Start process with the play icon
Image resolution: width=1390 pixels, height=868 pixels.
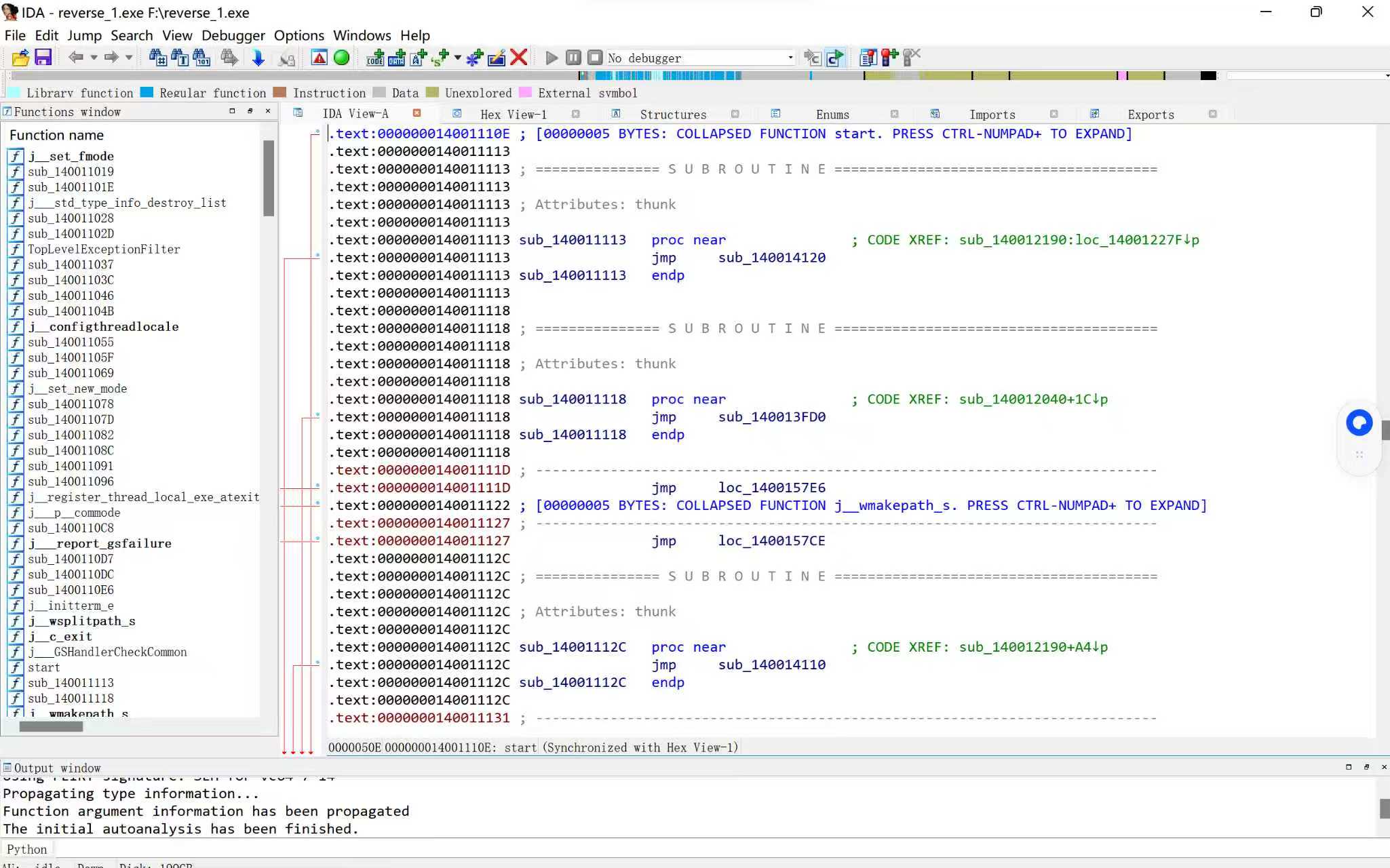coord(552,58)
